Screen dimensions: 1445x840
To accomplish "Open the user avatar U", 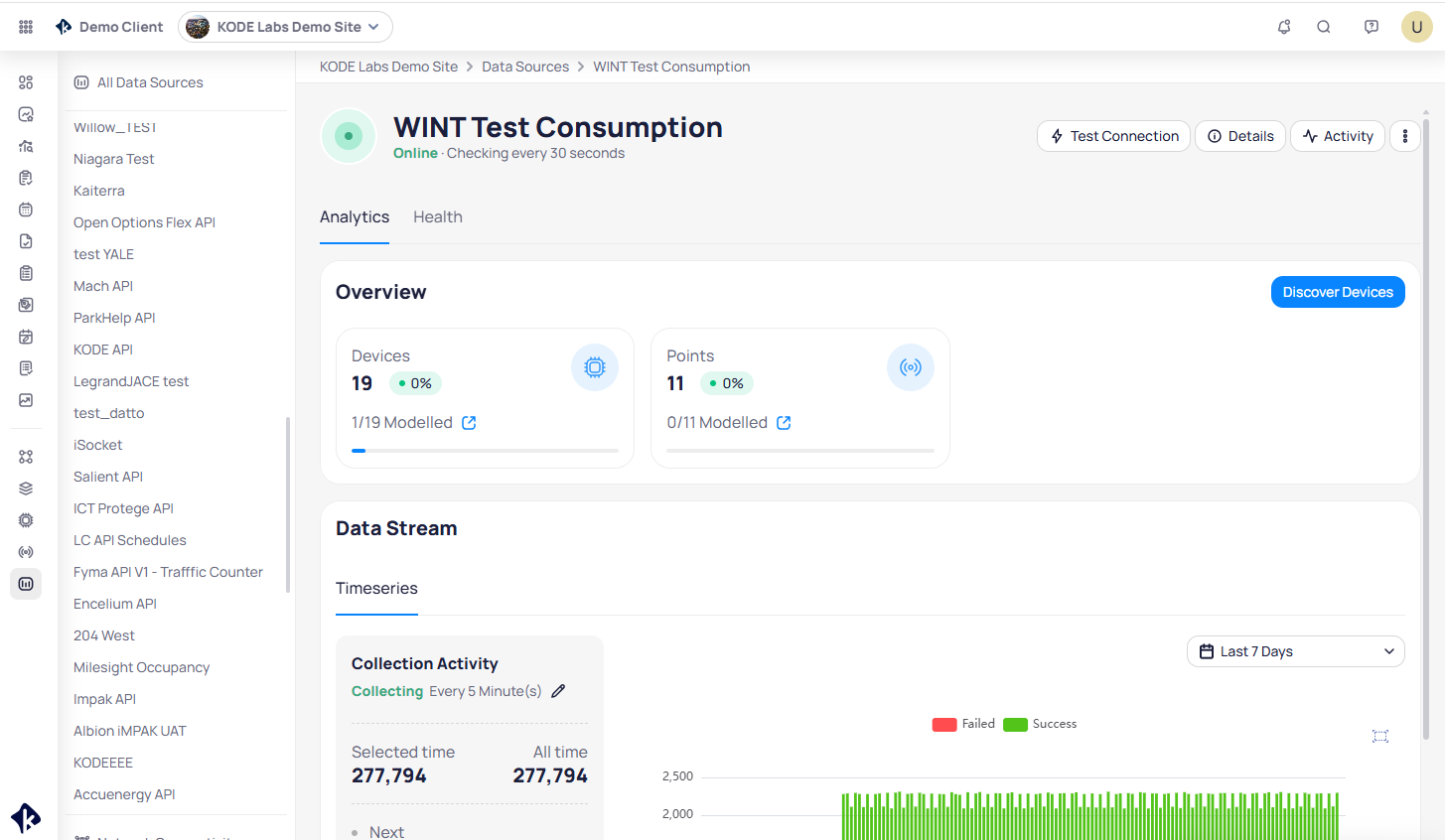I will (x=1417, y=27).
